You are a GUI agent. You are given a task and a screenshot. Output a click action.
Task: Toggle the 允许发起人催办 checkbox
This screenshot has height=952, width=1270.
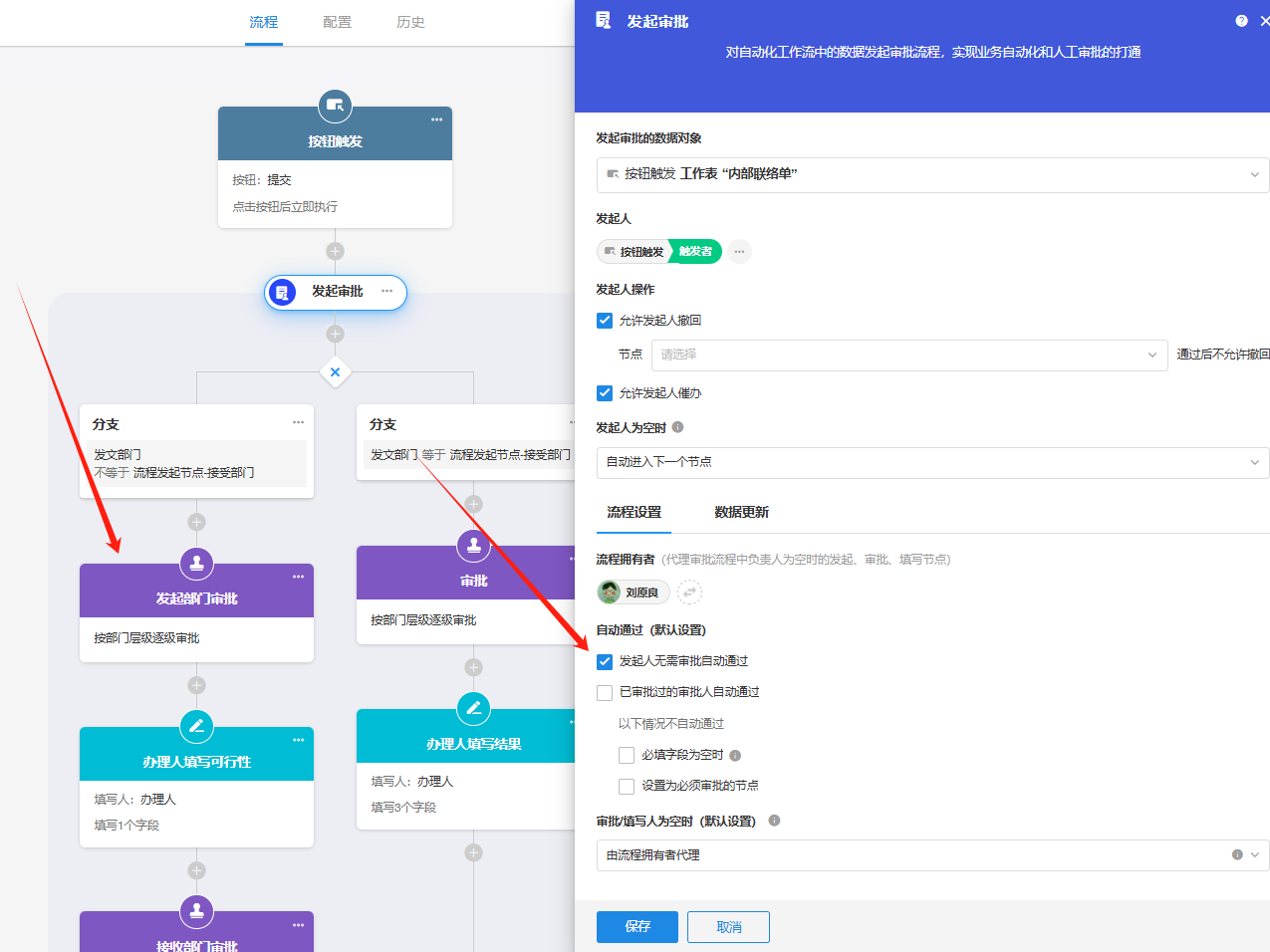[605, 393]
